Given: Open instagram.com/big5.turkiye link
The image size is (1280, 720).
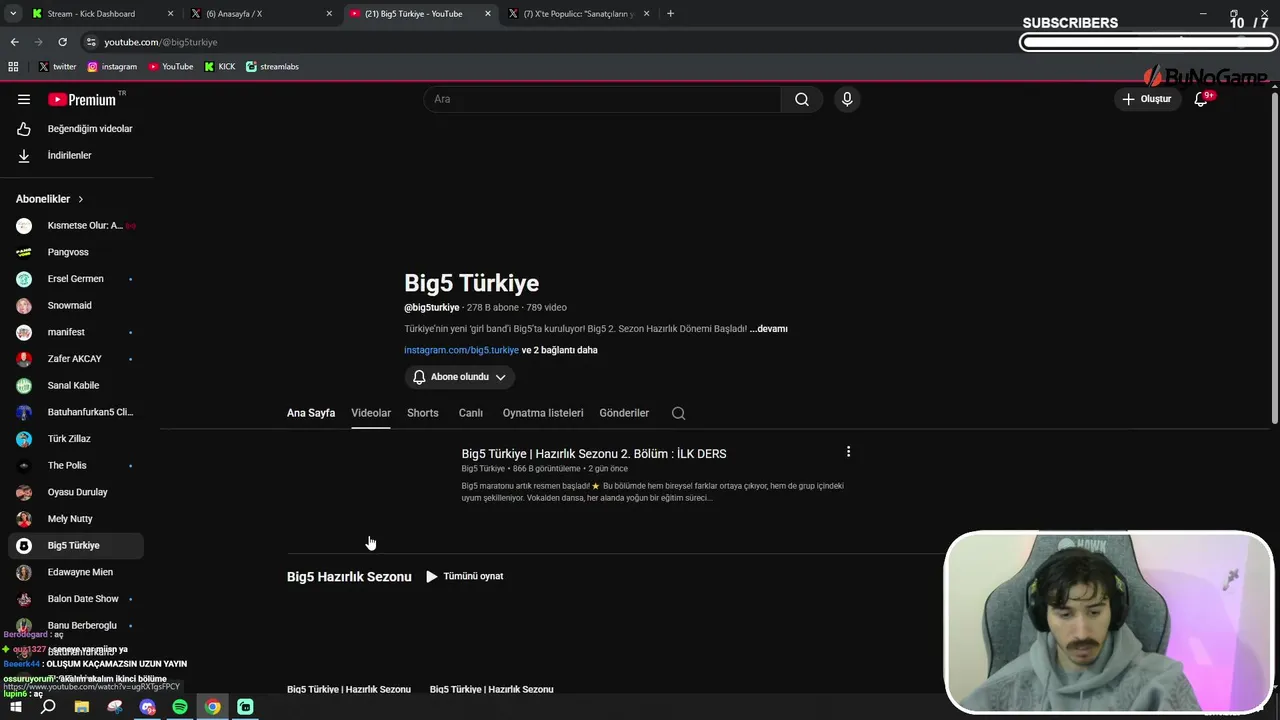Looking at the screenshot, I should (461, 350).
